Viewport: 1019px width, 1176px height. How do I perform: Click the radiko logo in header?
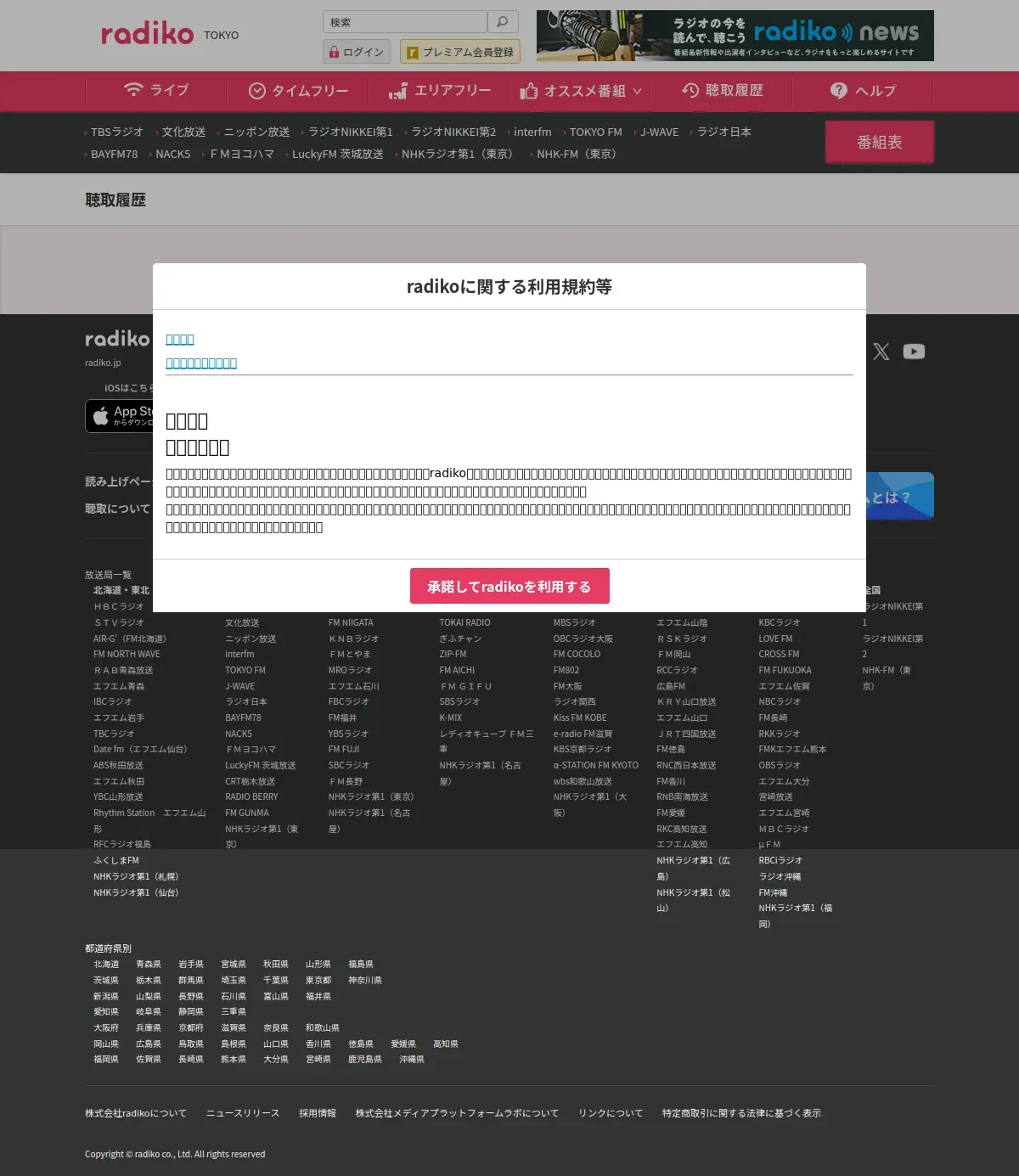(x=148, y=34)
